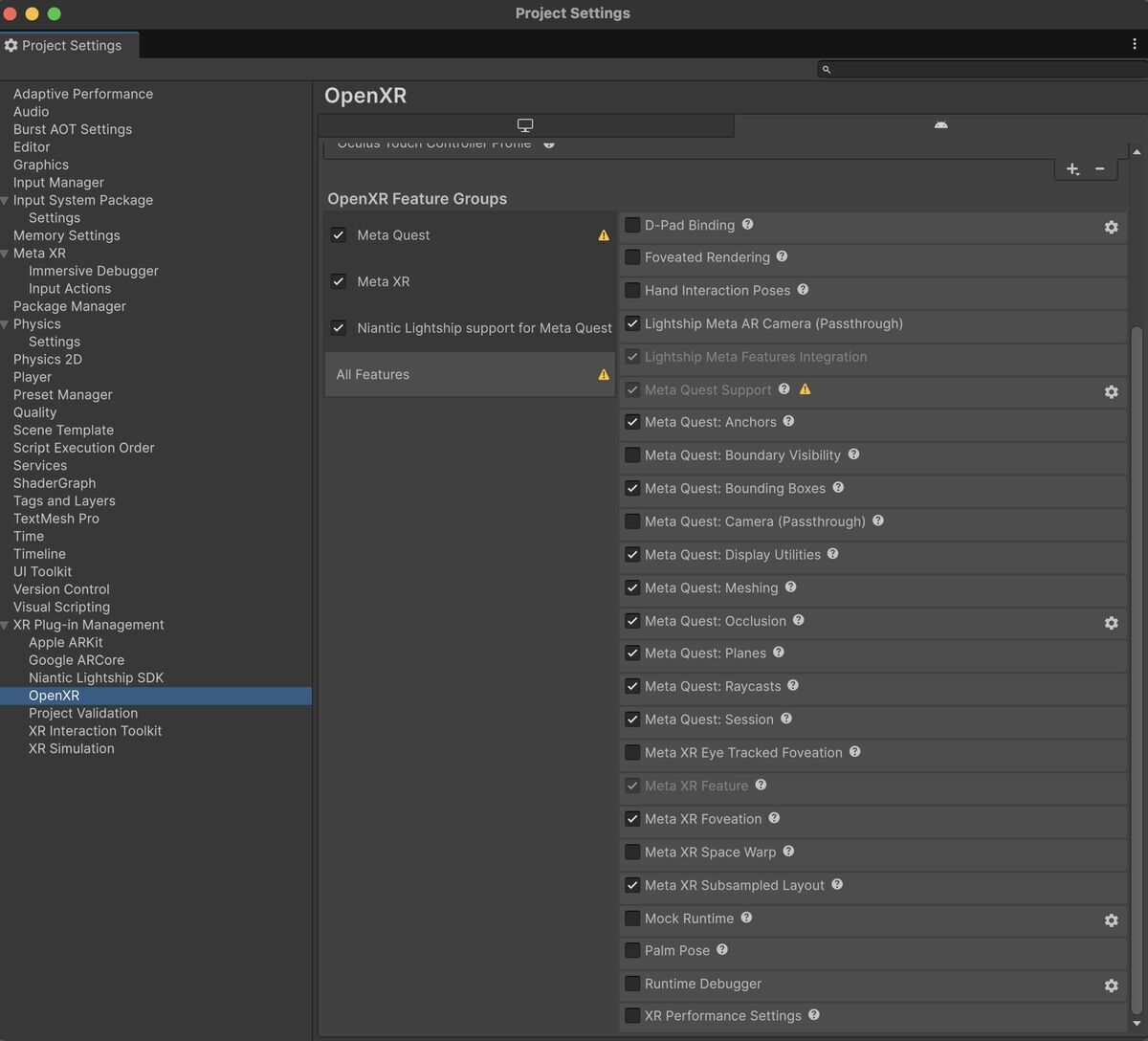This screenshot has height=1041, width=1148.
Task: Disable Lightship Meta AR Camera (Passthrough) checkbox
Action: click(632, 323)
